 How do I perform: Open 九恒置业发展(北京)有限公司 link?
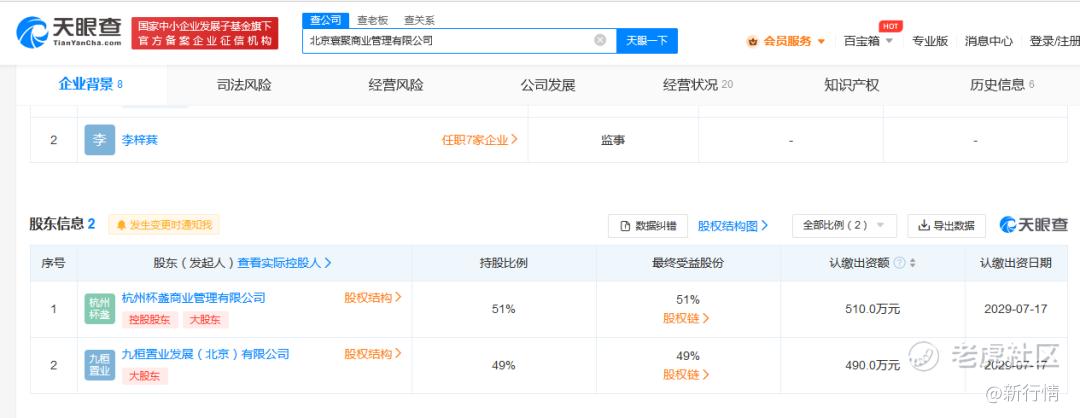(x=205, y=355)
